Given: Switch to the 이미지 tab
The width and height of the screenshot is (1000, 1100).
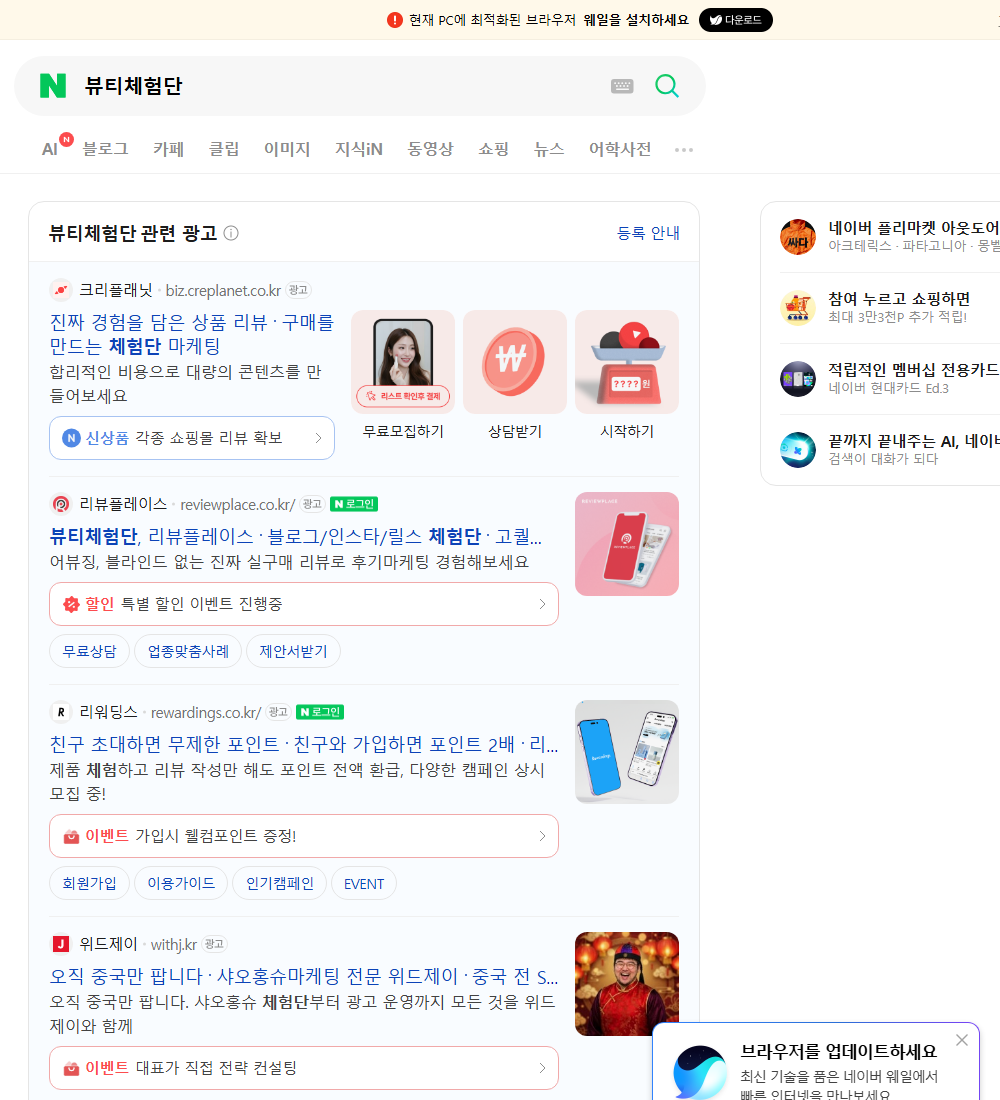Looking at the screenshot, I should (x=287, y=149).
